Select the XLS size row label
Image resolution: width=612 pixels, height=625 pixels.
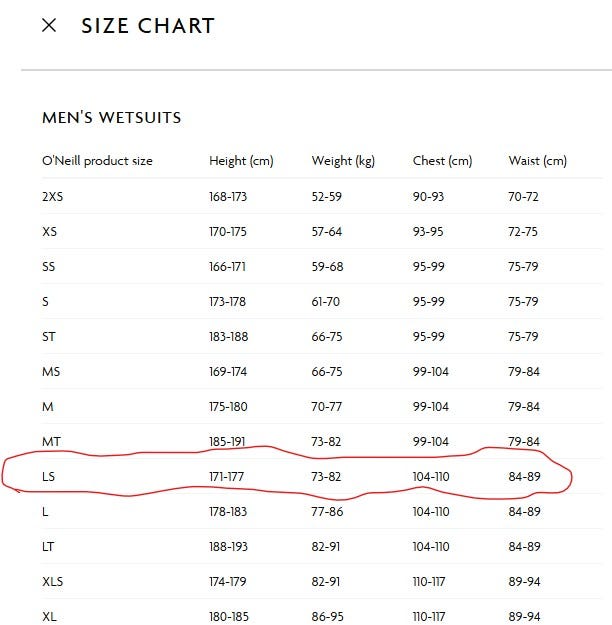52,582
